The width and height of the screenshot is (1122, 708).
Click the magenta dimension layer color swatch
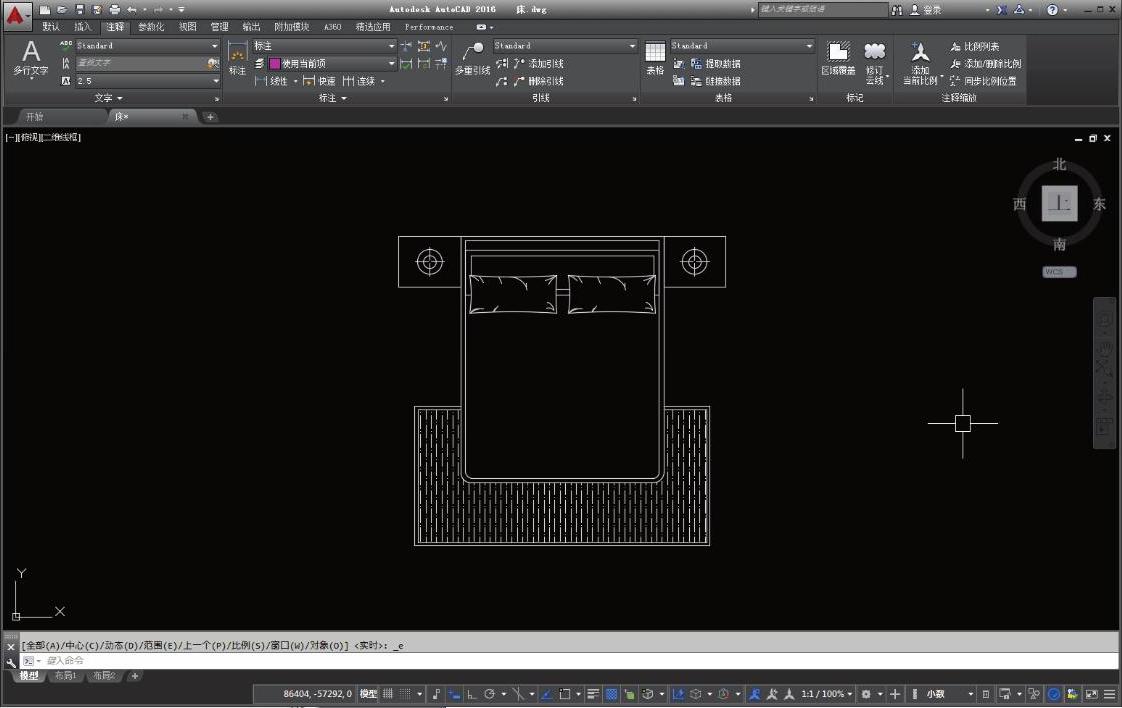pos(274,64)
